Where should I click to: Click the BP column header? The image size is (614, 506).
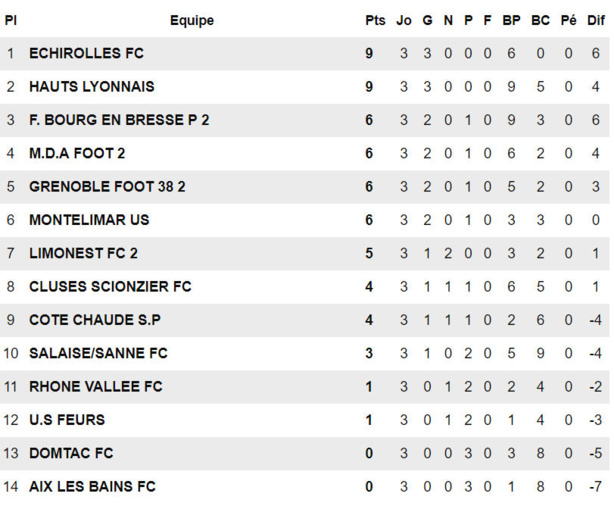point(511,20)
